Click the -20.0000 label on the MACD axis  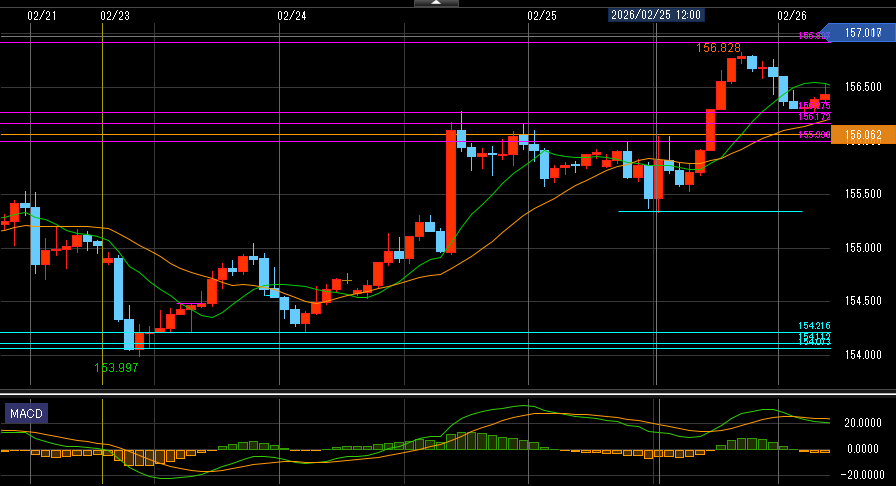pos(861,474)
